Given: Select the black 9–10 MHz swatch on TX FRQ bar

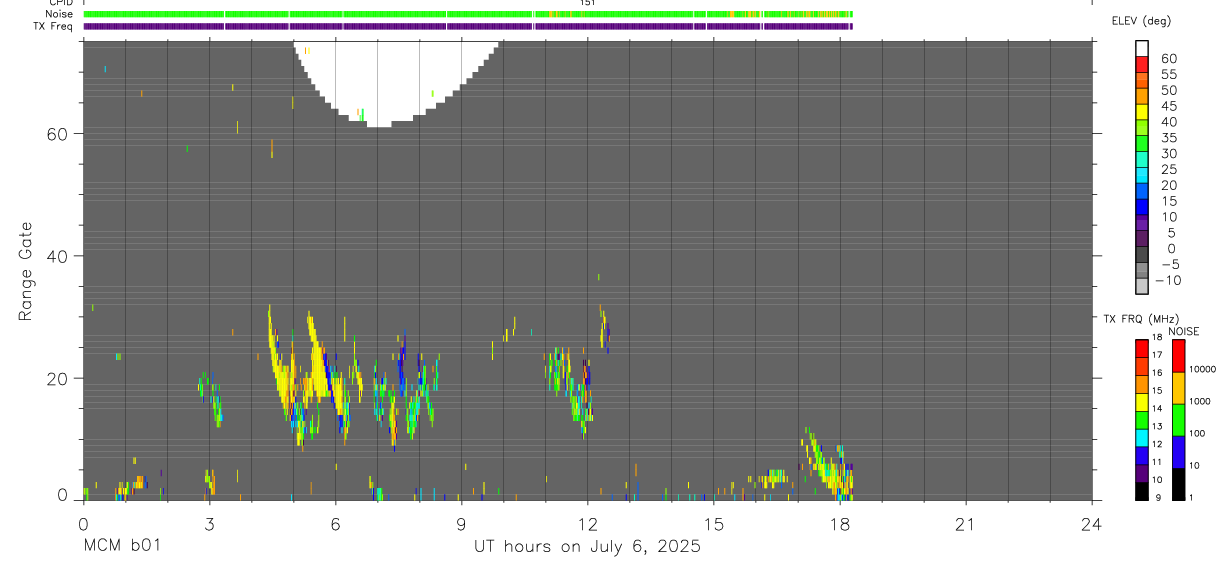Looking at the screenshot, I should point(1141,491).
